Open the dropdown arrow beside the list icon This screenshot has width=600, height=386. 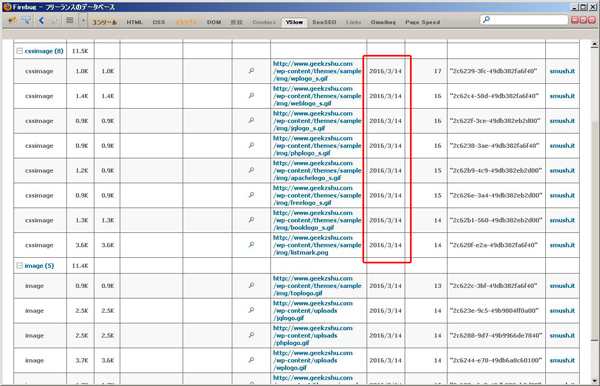[83, 21]
